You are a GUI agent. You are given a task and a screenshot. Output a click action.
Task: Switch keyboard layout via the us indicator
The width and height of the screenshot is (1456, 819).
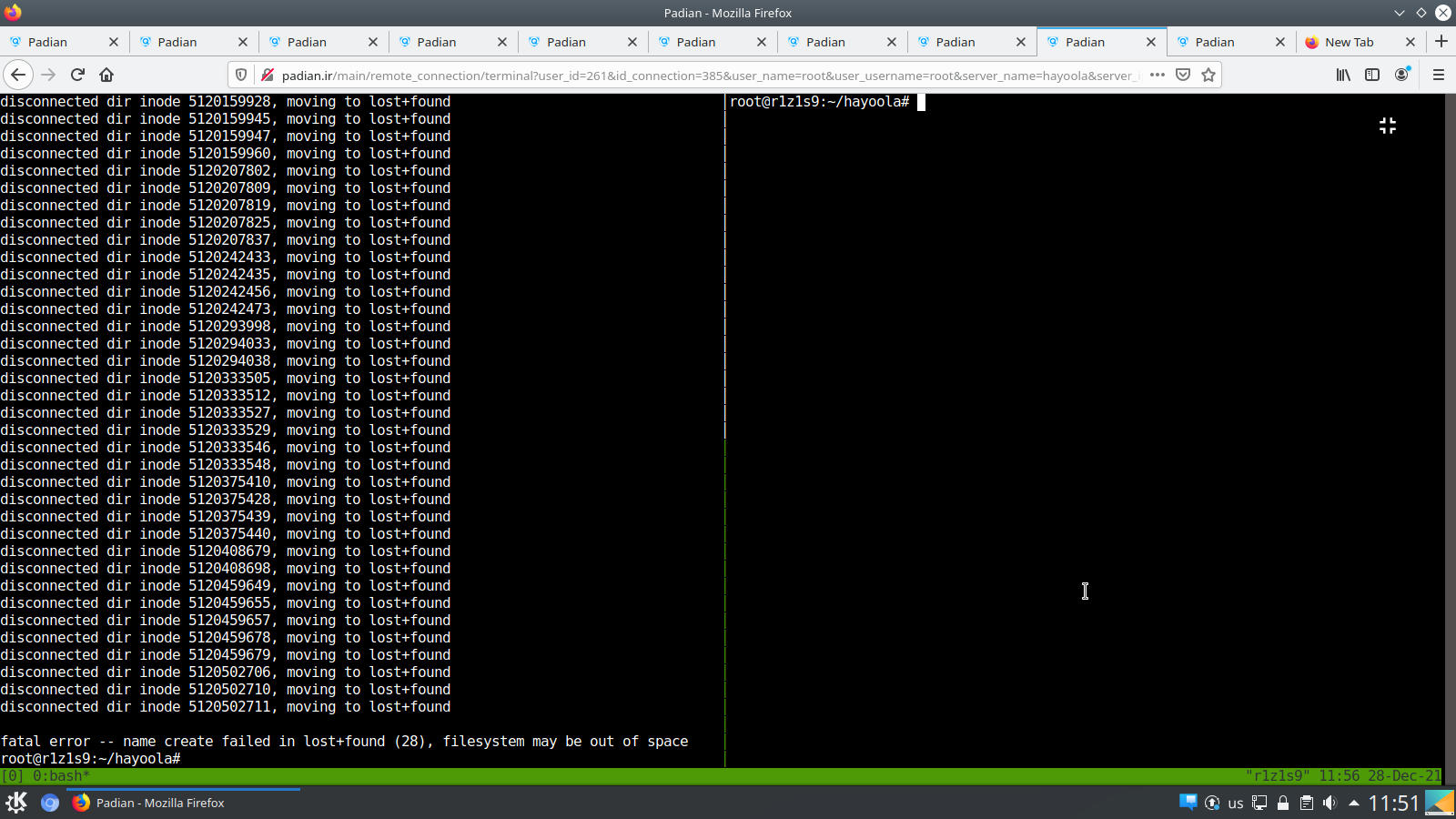tap(1236, 803)
